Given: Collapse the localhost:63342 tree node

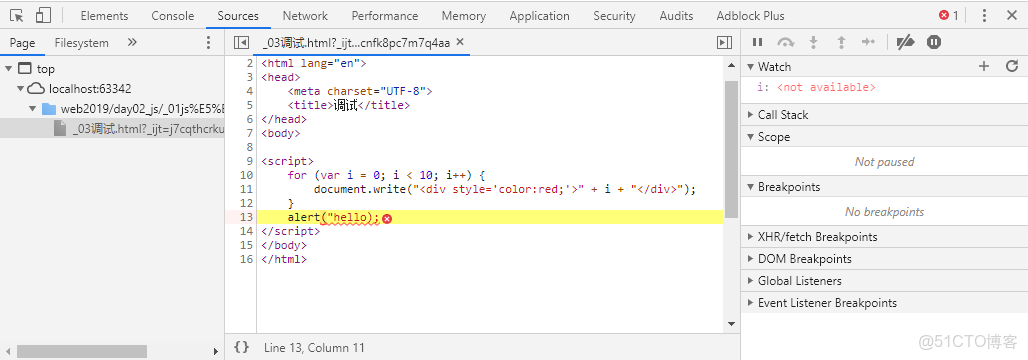Looking at the screenshot, I should tap(21, 89).
